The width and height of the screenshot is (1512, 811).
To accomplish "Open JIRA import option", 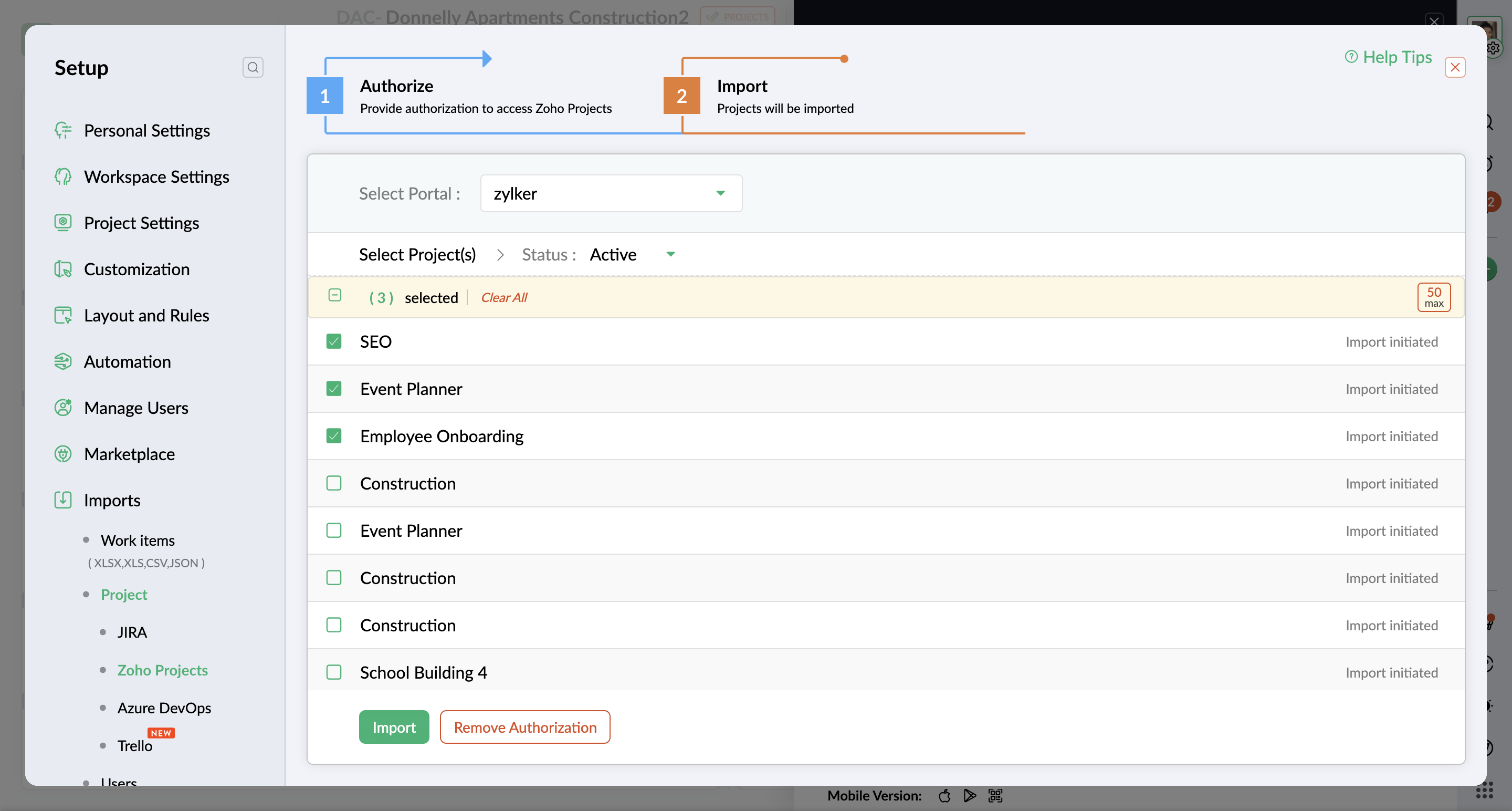I will tap(132, 632).
